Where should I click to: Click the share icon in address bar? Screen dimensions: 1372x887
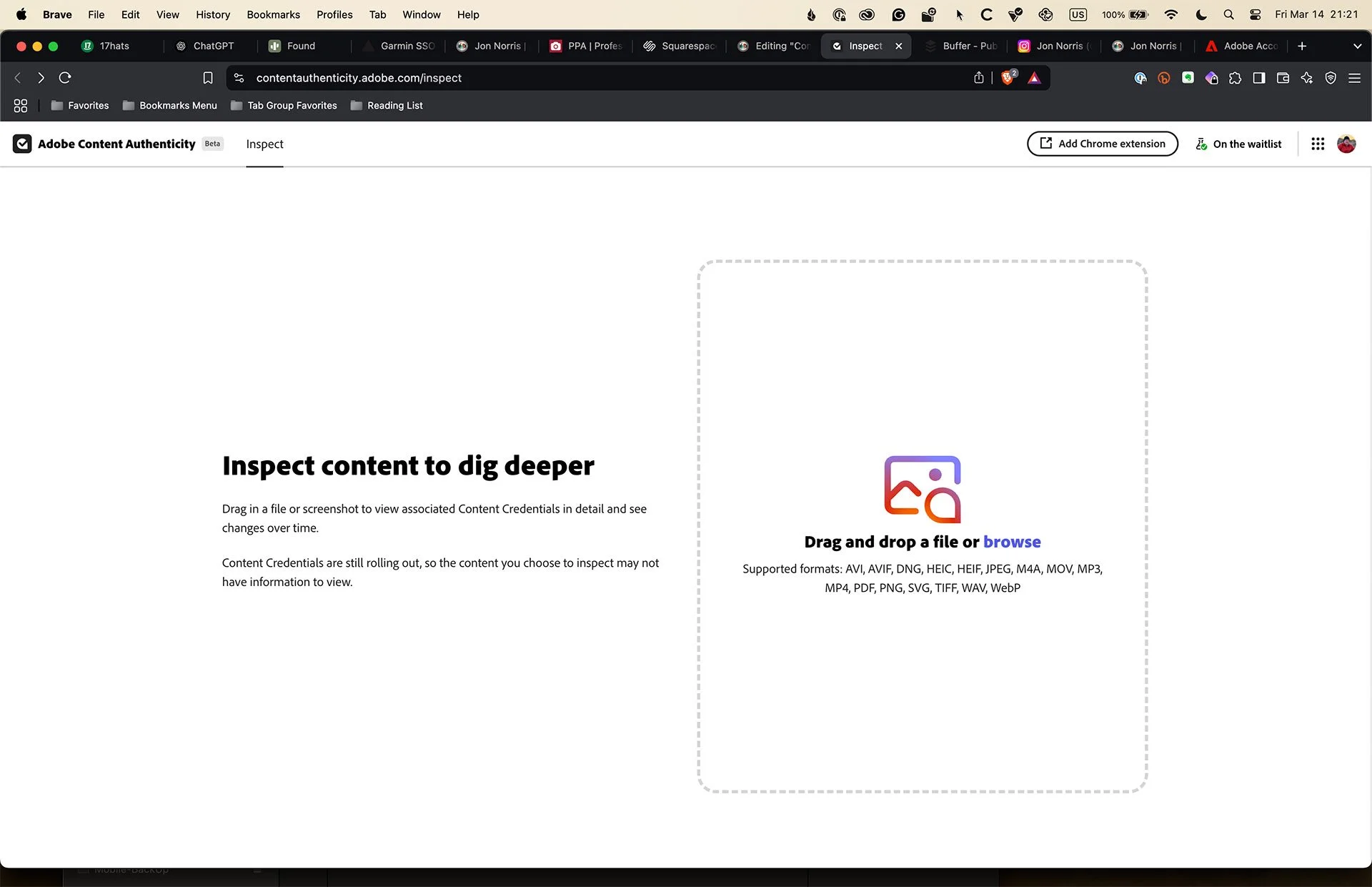pyautogui.click(x=979, y=78)
